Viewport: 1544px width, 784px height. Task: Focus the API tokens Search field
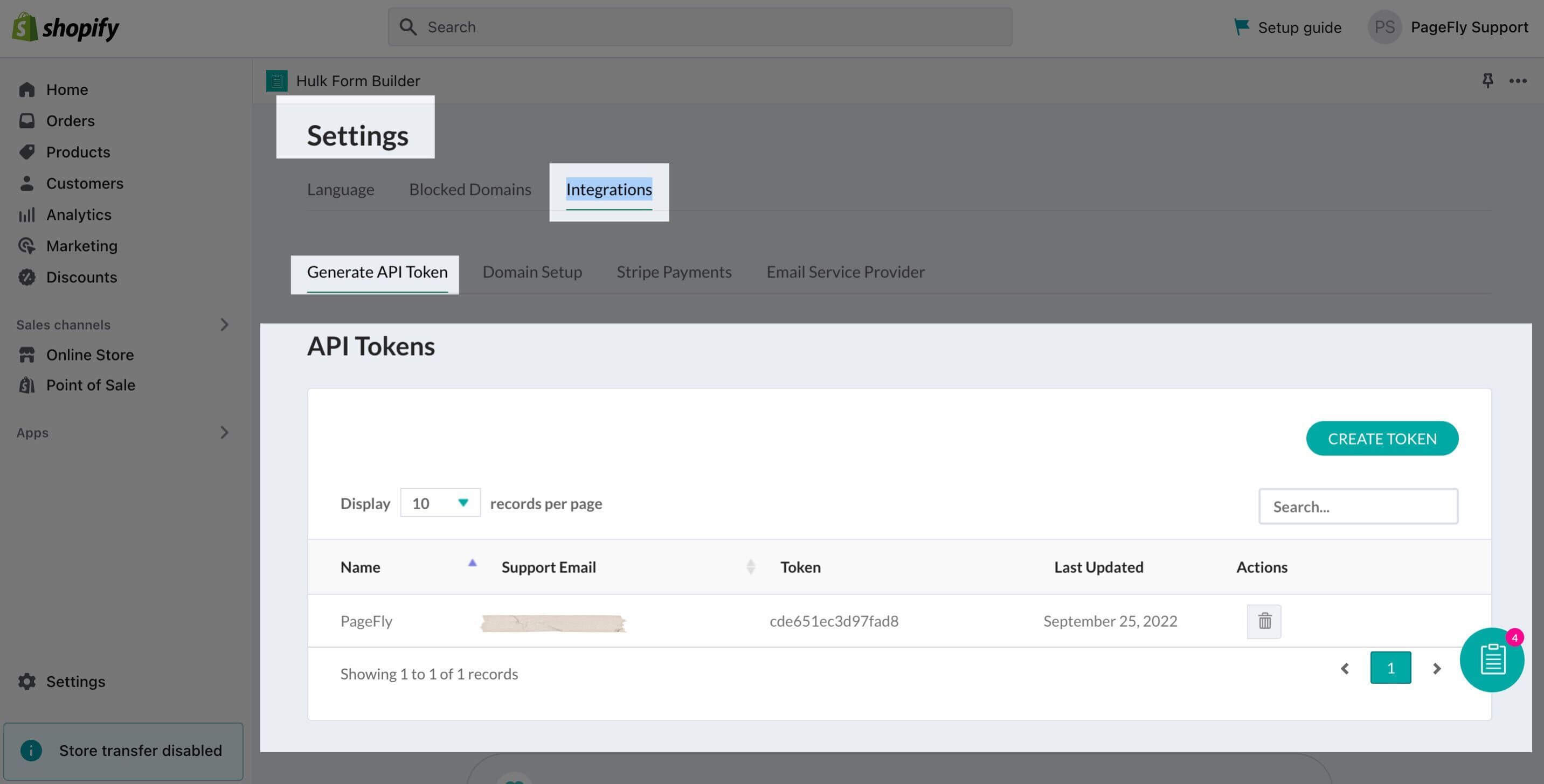point(1358,507)
